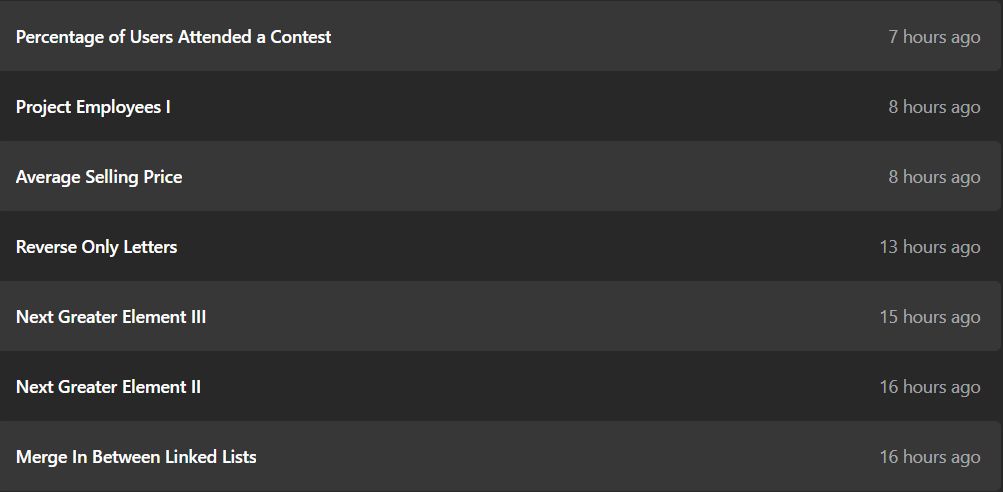1003x492 pixels.
Task: Open Percentage of Users Attended a Contest
Action: (173, 36)
